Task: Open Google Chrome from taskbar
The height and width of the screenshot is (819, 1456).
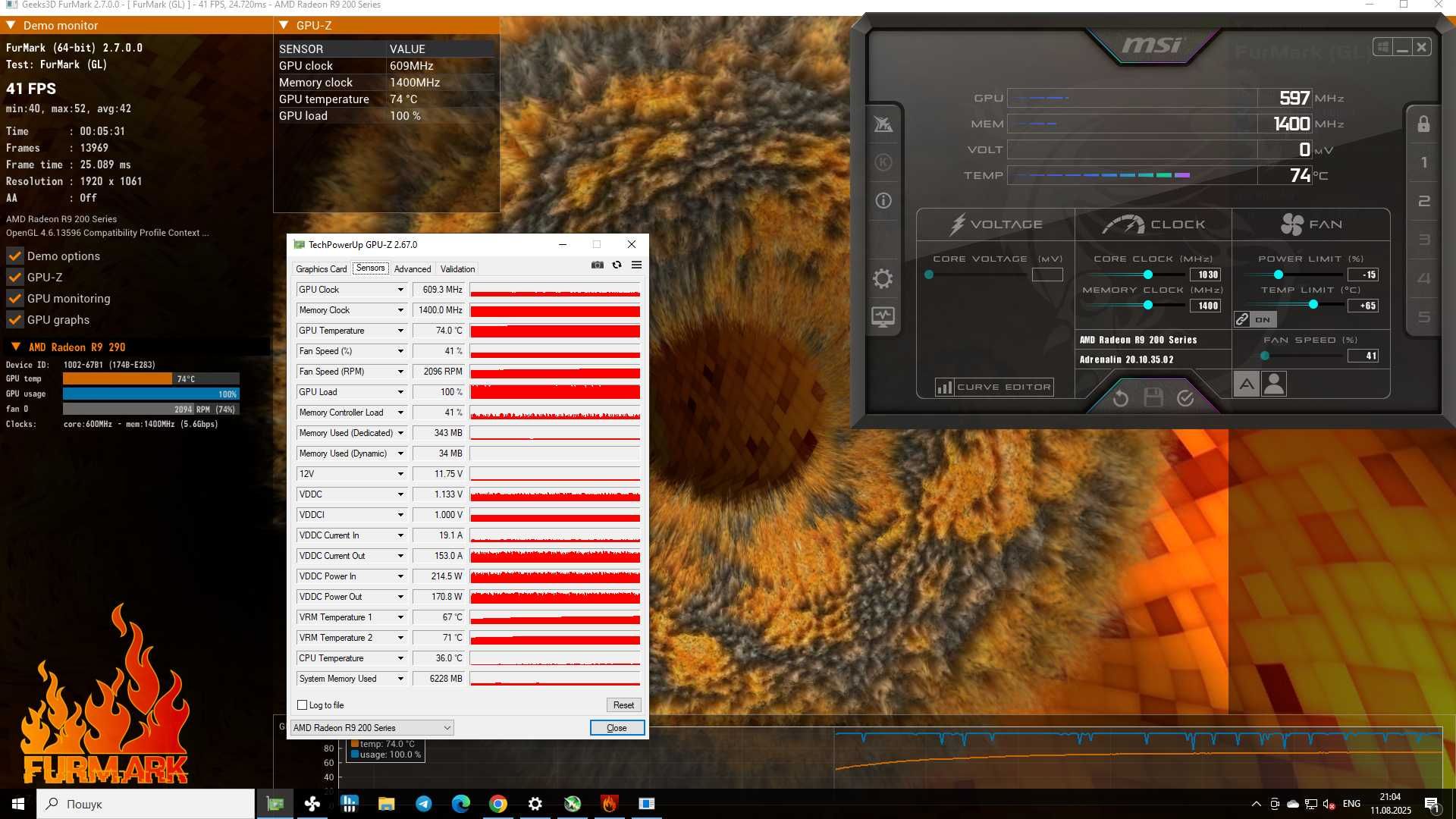Action: pyautogui.click(x=497, y=804)
